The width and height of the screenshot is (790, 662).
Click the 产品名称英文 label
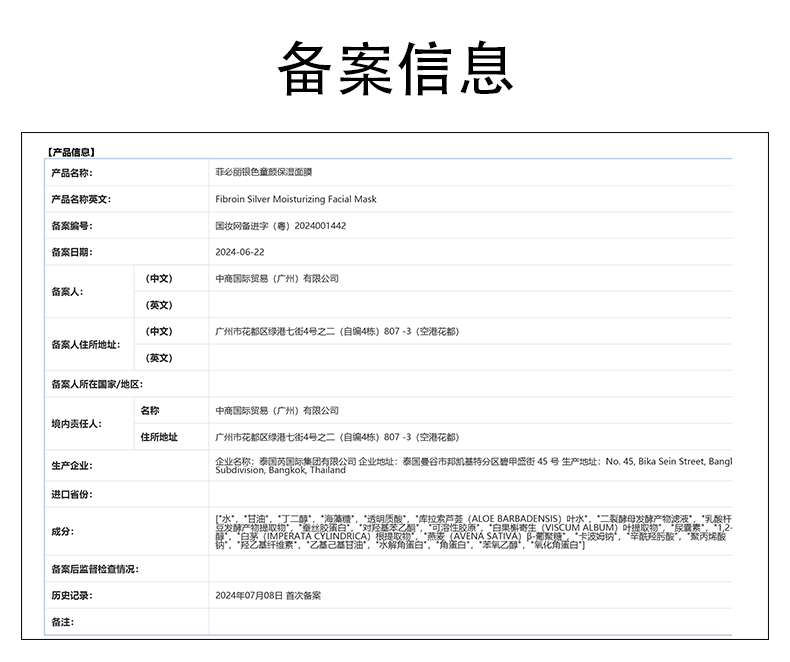[81, 200]
